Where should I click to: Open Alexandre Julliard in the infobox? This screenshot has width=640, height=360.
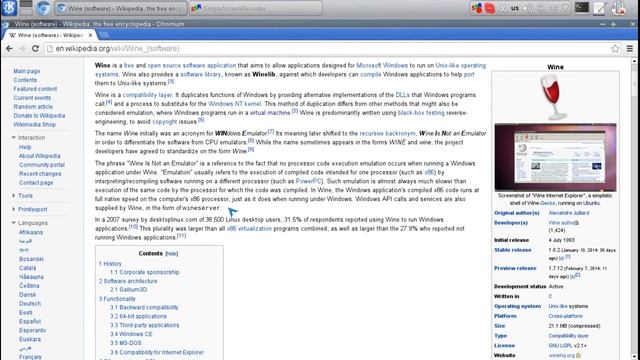click(569, 213)
